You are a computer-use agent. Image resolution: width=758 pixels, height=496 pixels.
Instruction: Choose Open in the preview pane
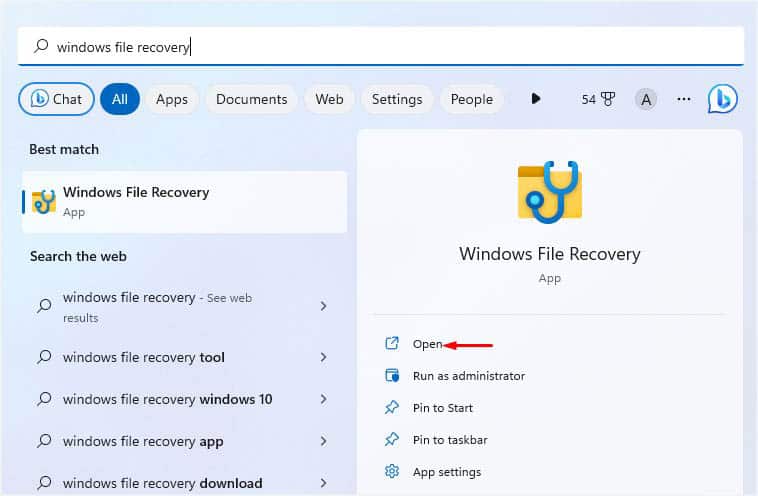point(427,344)
